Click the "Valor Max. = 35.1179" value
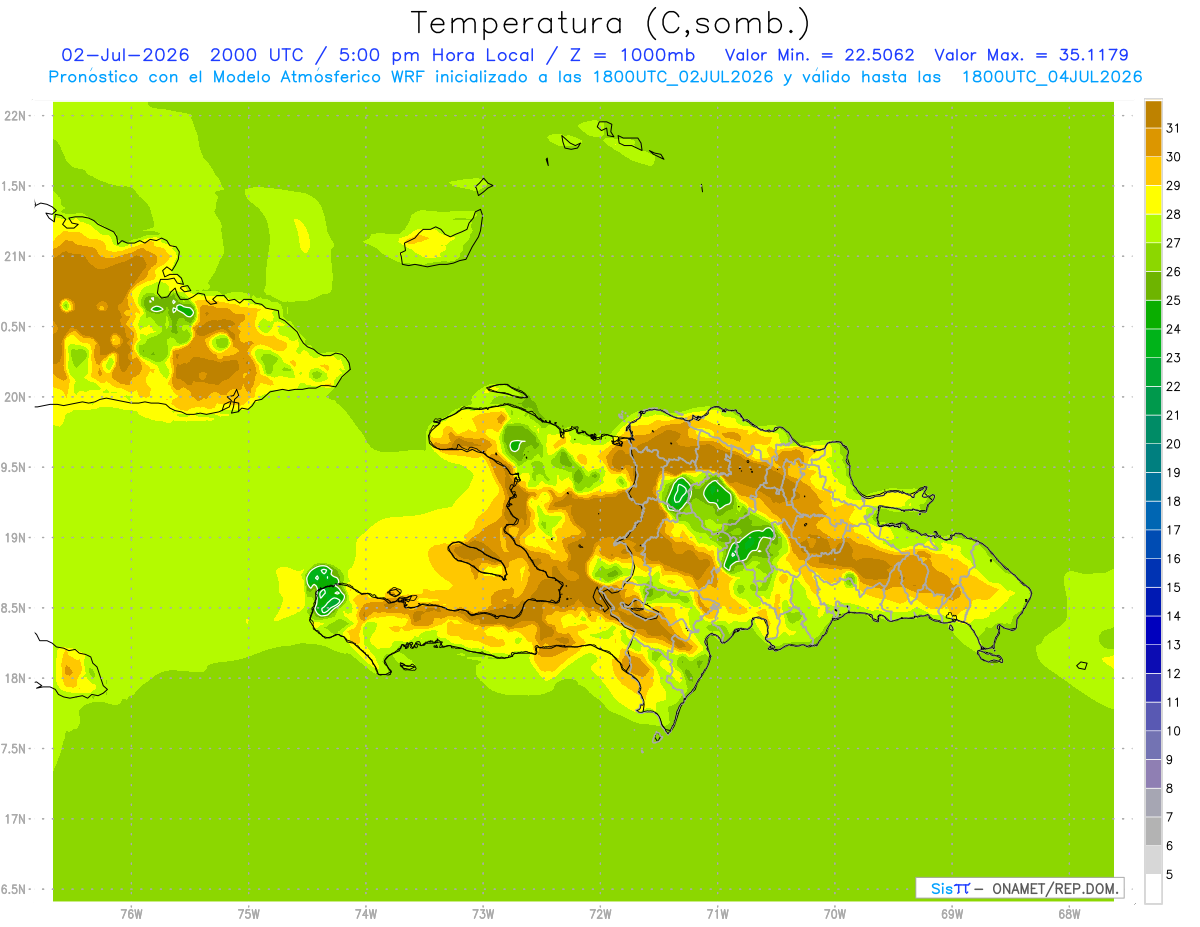This screenshot has height=927, width=1200. click(x=1032, y=55)
